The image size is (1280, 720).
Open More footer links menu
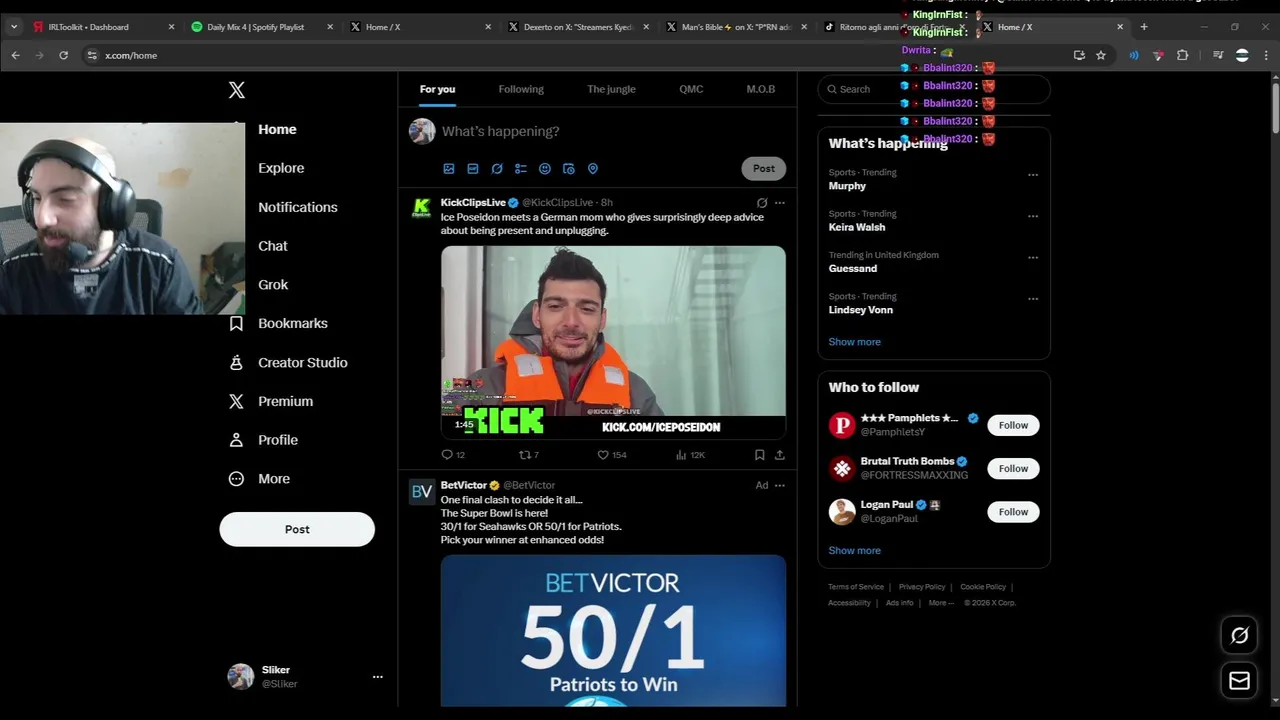tap(941, 603)
